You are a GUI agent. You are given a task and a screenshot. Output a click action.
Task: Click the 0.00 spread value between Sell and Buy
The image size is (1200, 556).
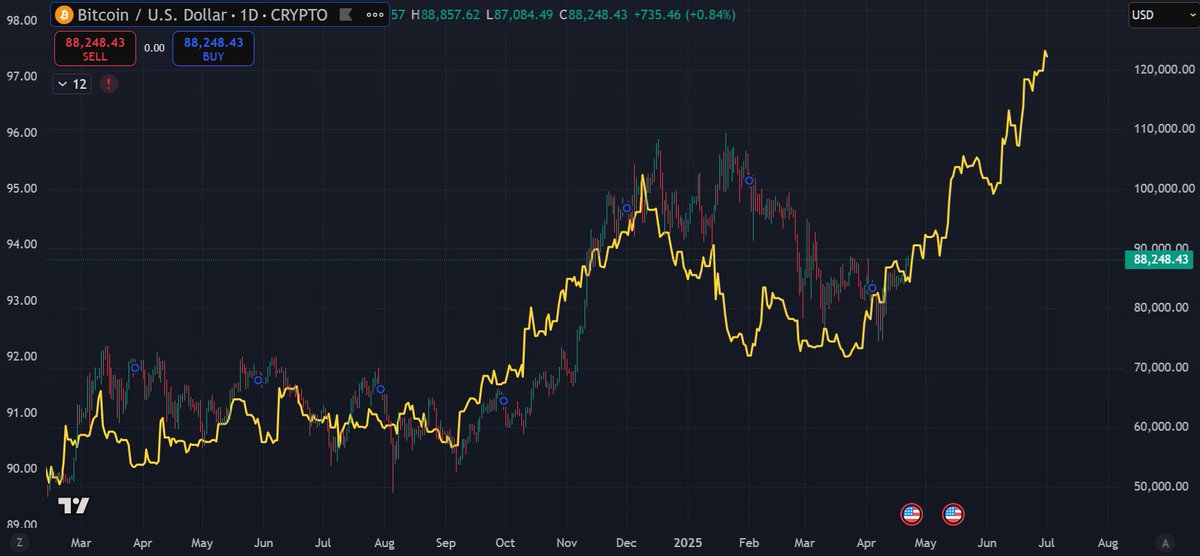click(154, 48)
